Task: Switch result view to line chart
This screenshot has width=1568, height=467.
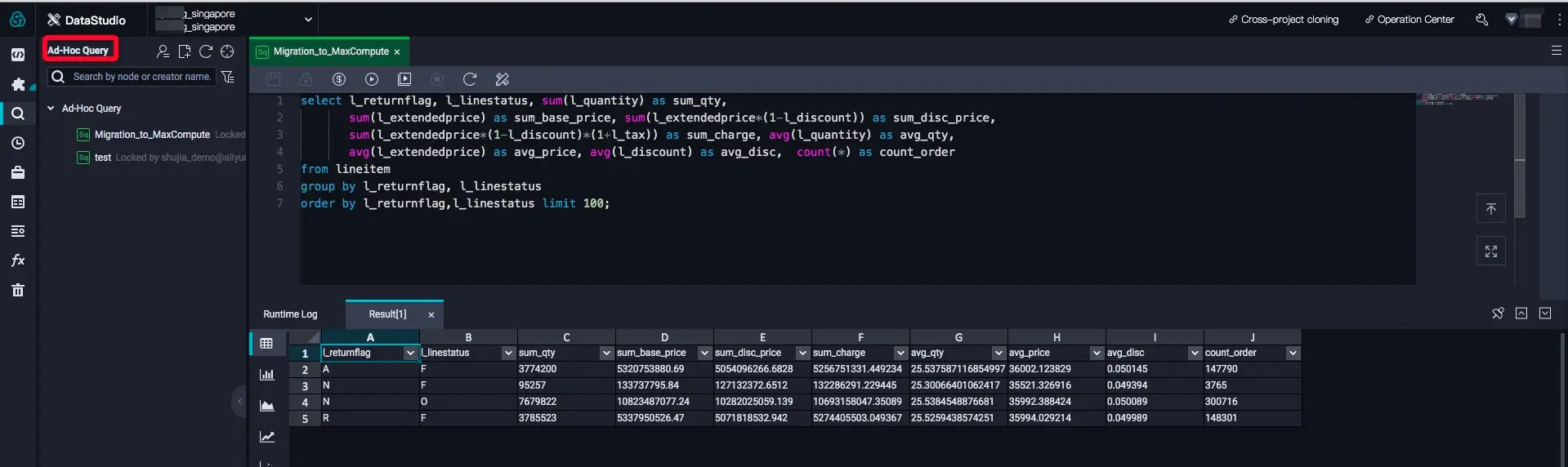Action: pos(266,437)
